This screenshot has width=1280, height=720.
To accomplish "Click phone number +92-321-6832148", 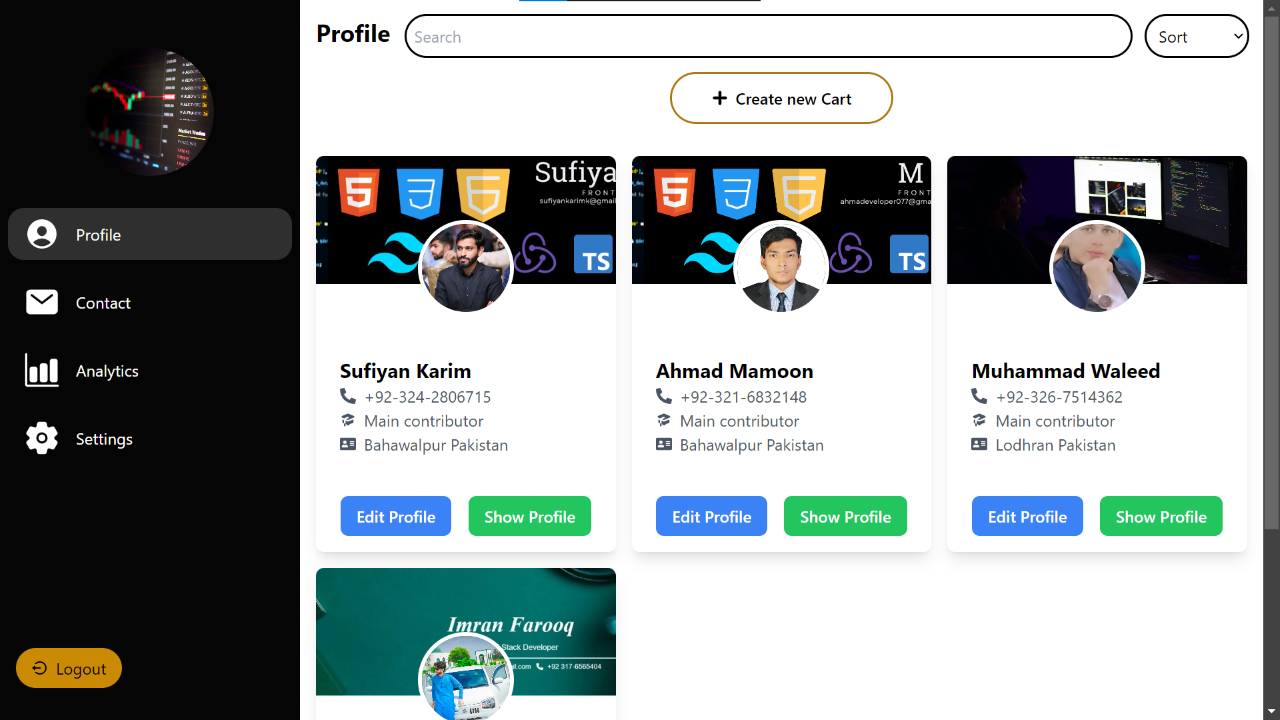I will pyautogui.click(x=744, y=396).
